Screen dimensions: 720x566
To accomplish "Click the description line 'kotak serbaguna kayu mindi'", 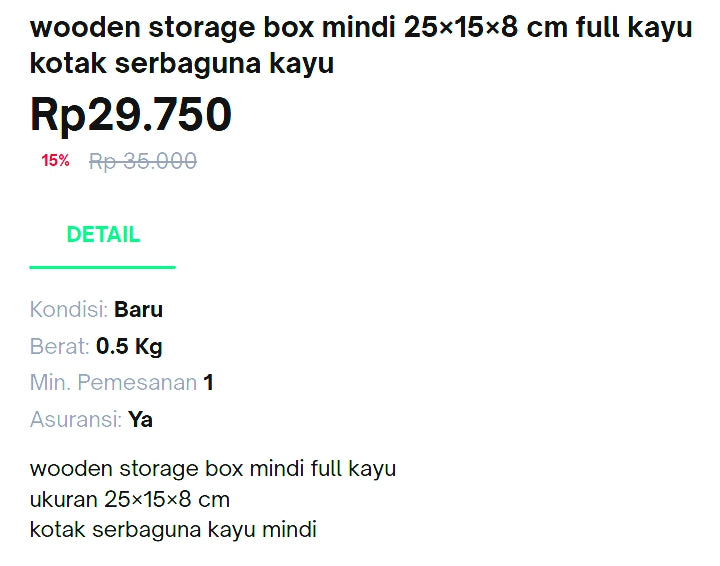I will (x=173, y=529).
